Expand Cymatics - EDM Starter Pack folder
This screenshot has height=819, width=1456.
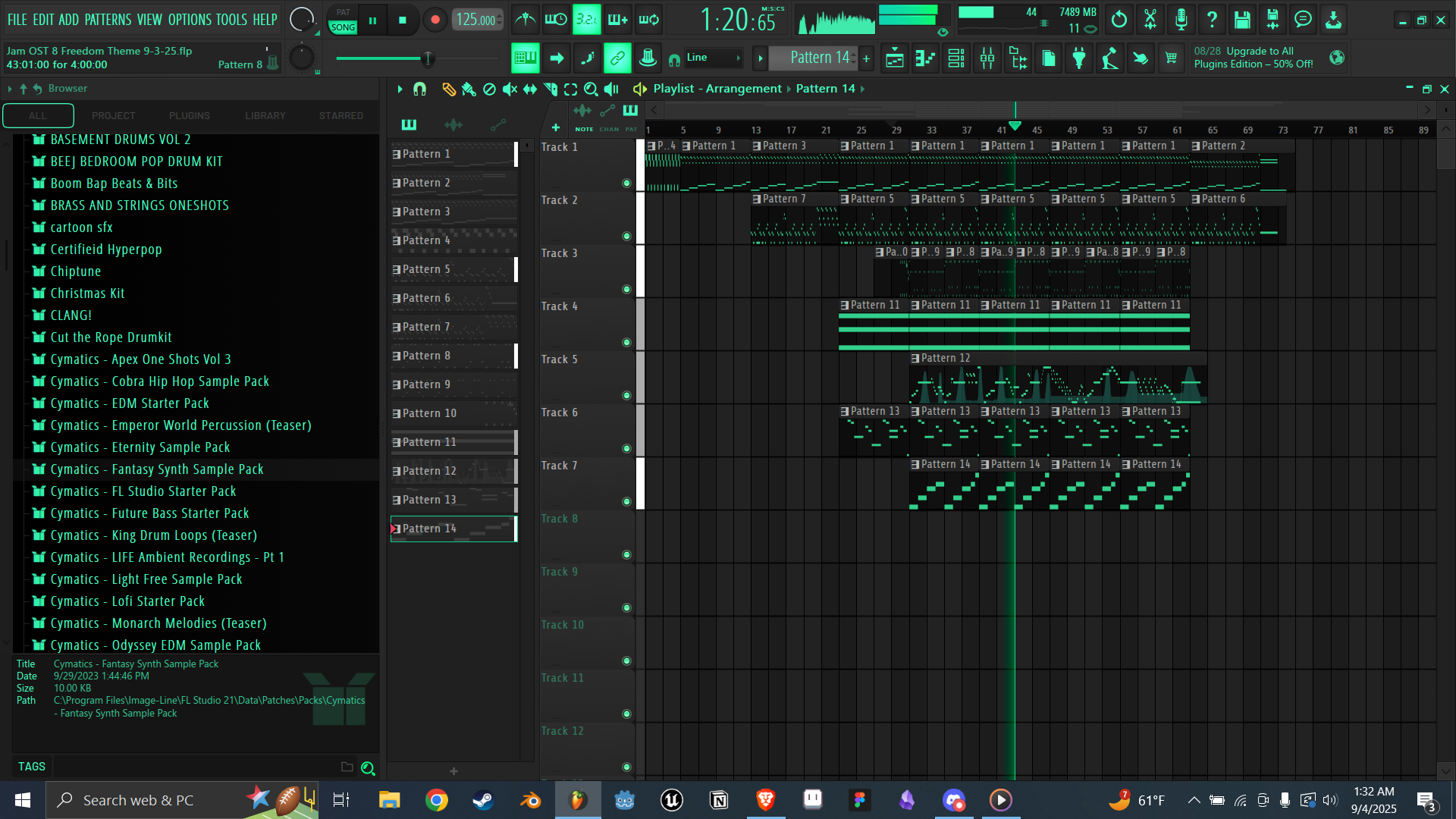tap(120, 403)
